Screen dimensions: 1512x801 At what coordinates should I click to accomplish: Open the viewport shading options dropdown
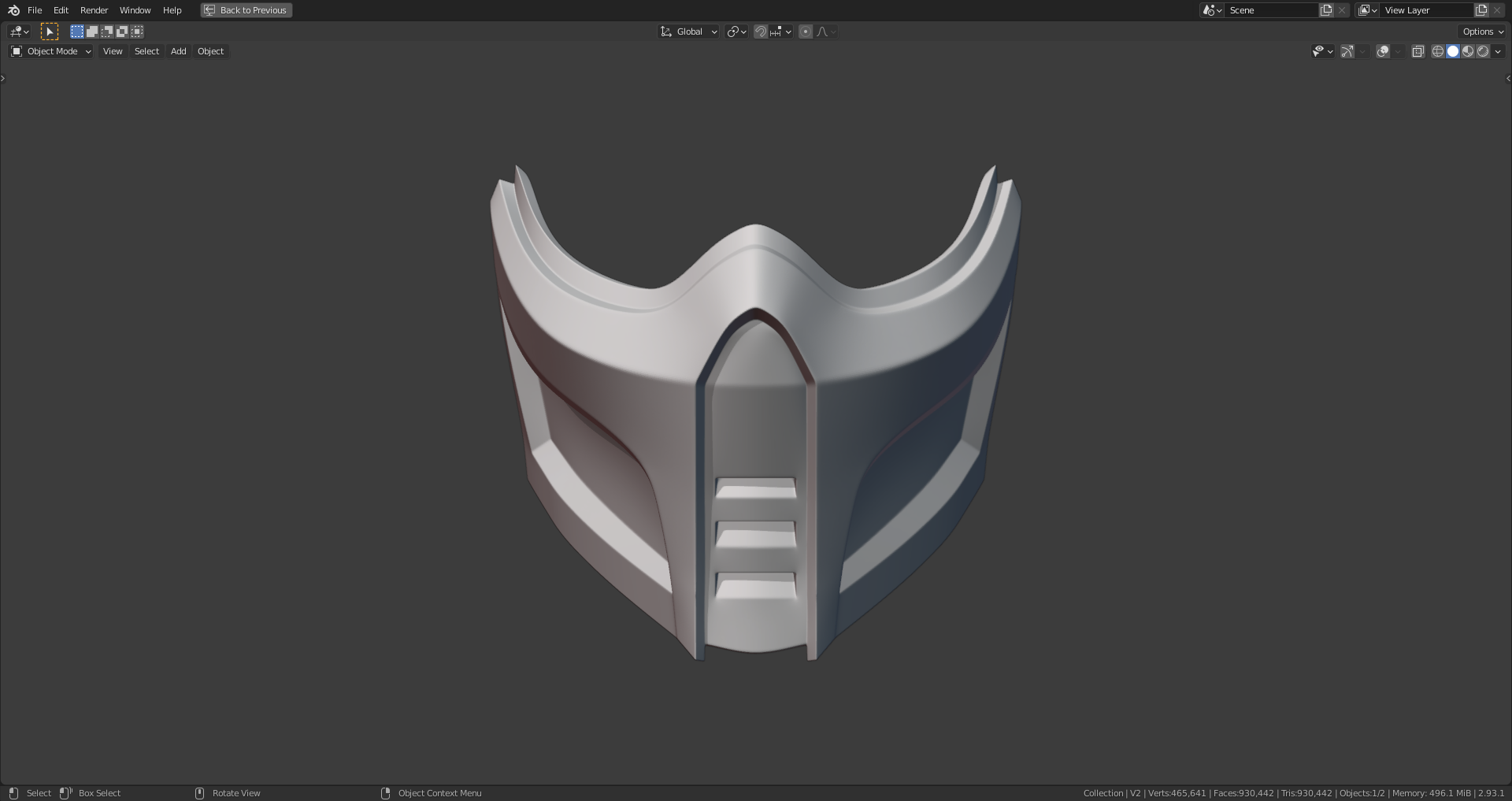coord(1498,51)
